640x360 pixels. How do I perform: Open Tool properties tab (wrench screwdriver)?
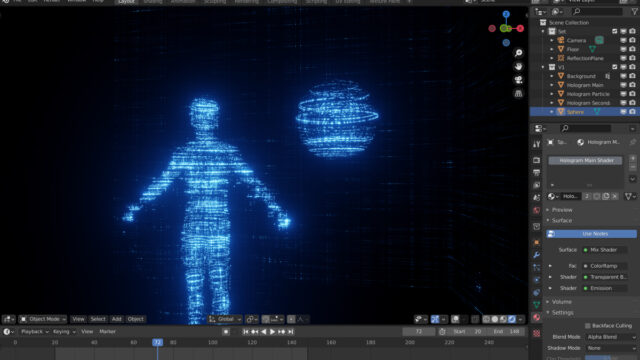click(x=536, y=144)
